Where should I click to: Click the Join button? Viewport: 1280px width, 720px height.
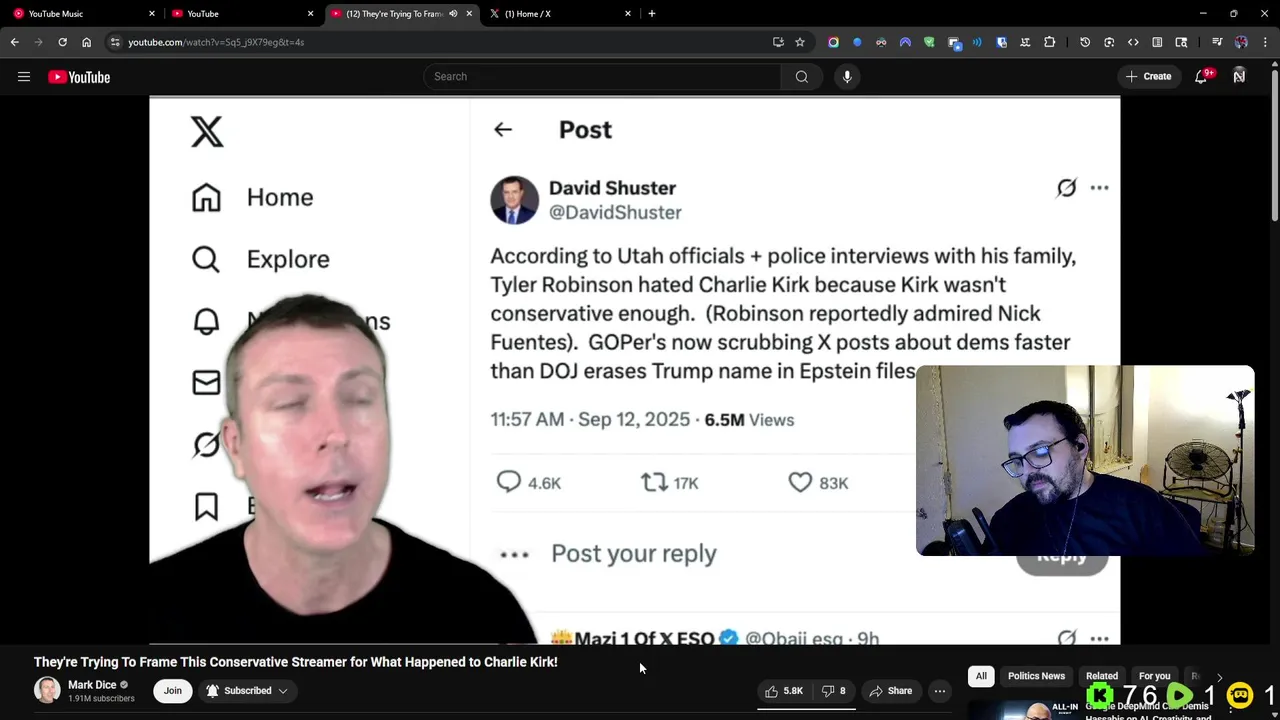pos(173,691)
